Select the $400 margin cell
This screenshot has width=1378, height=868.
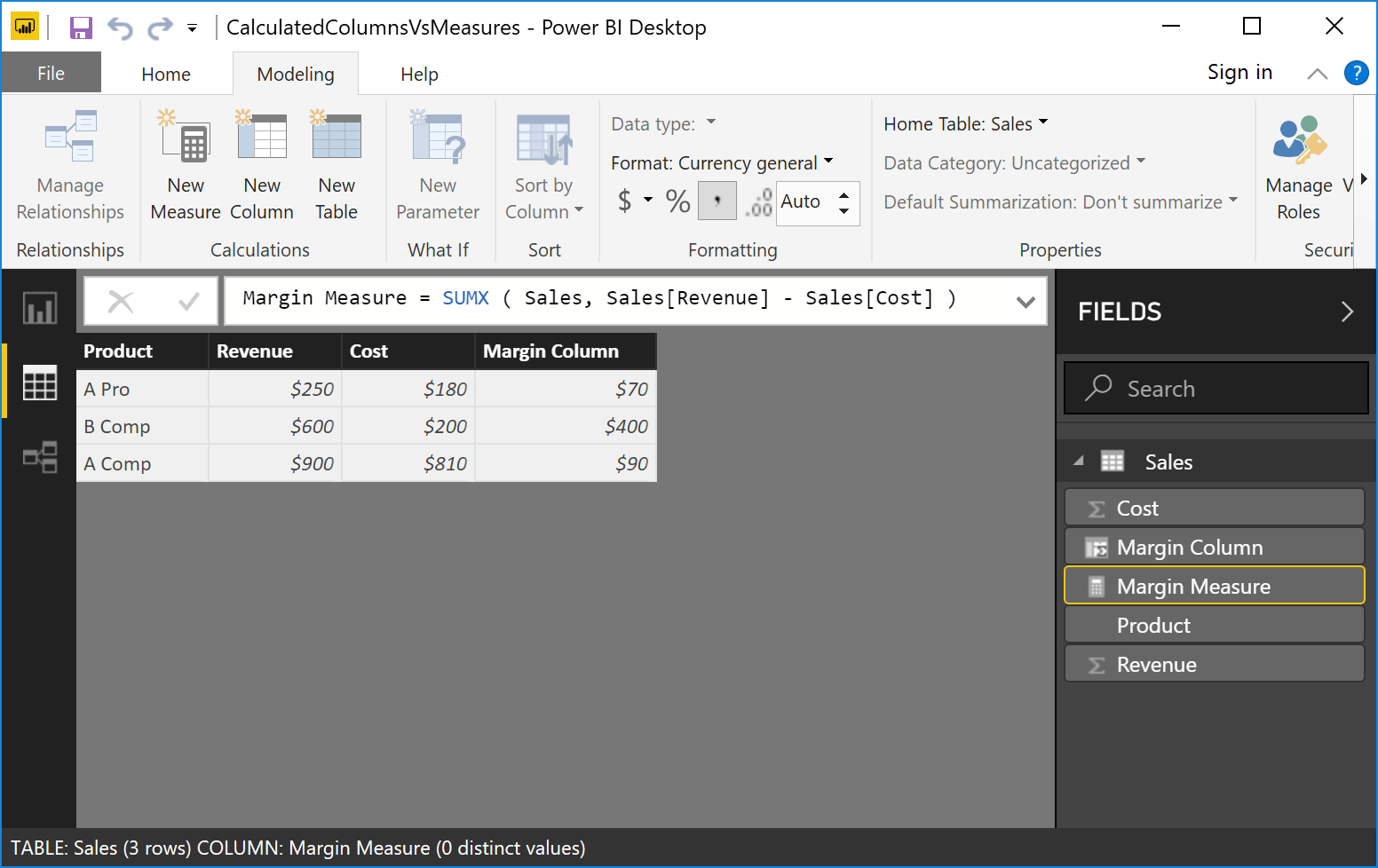(566, 426)
